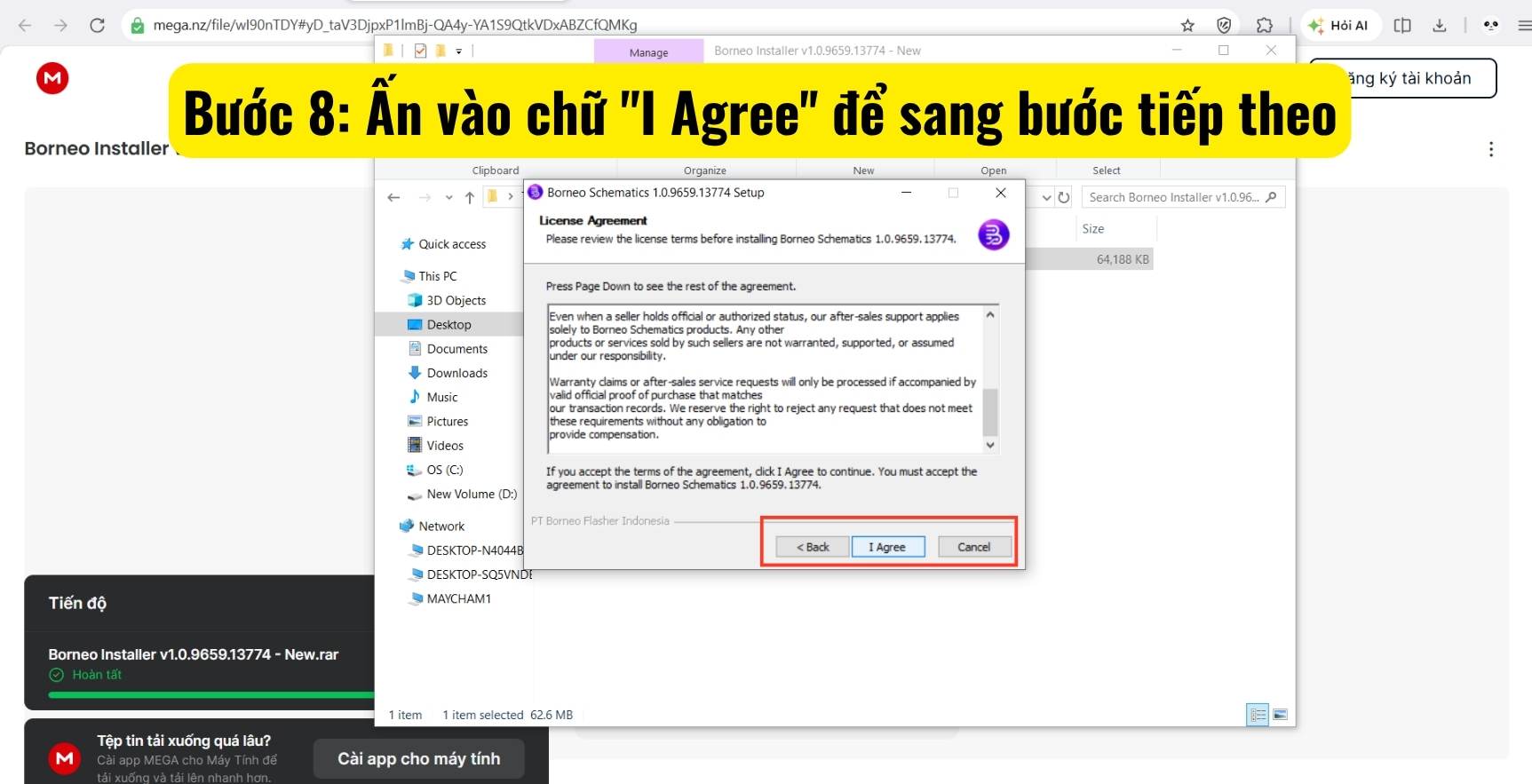This screenshot has height=784, width=1532.
Task: Ask the browser's Hỏi AI assistant
Action: click(1339, 25)
